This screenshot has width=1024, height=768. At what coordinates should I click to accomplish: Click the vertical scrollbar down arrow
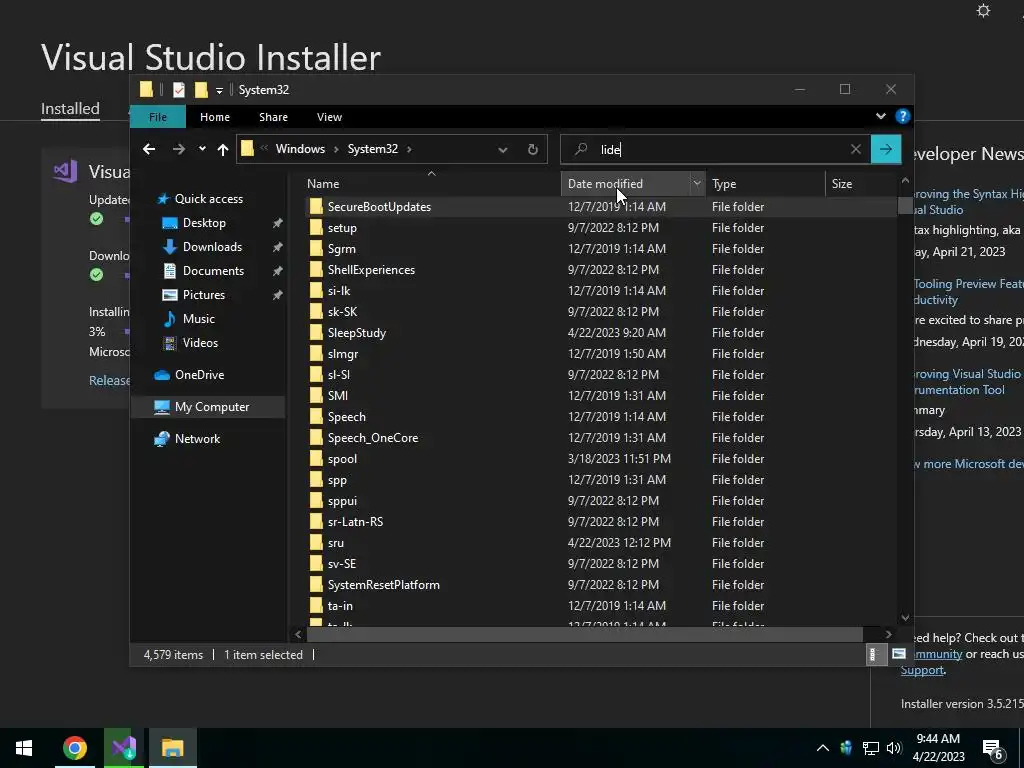tap(905, 617)
